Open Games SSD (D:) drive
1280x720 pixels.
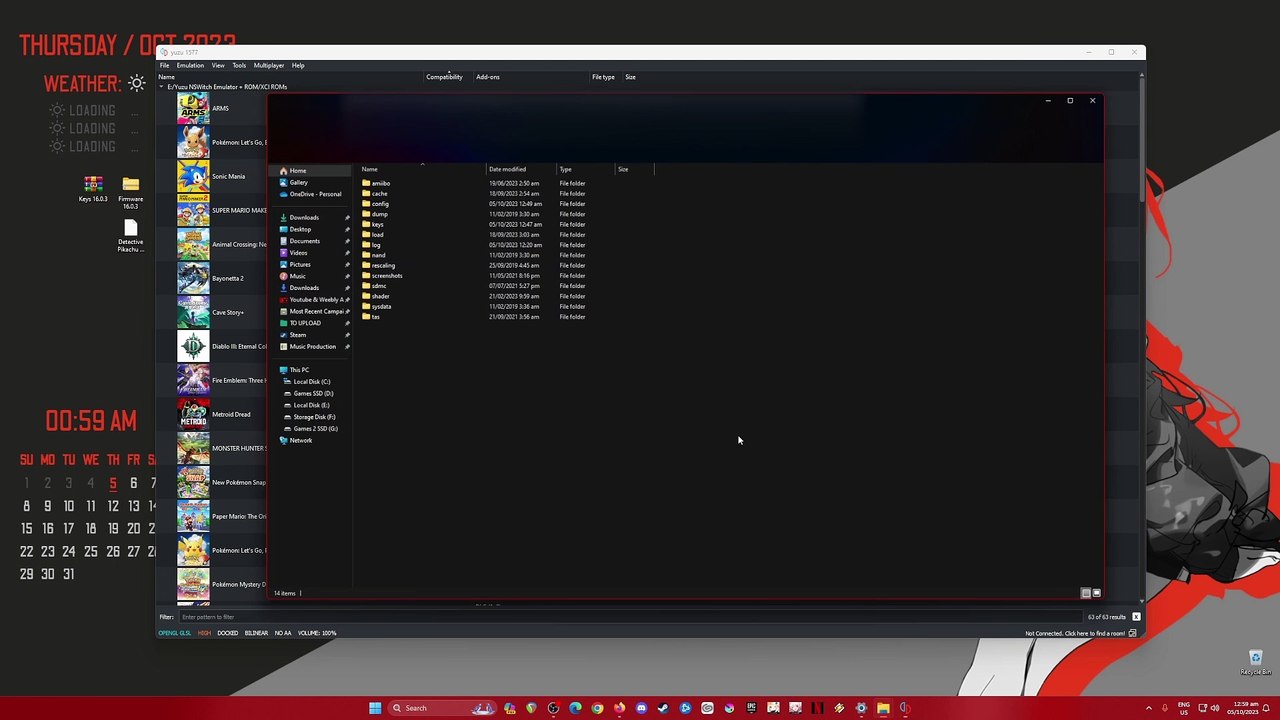coord(313,393)
